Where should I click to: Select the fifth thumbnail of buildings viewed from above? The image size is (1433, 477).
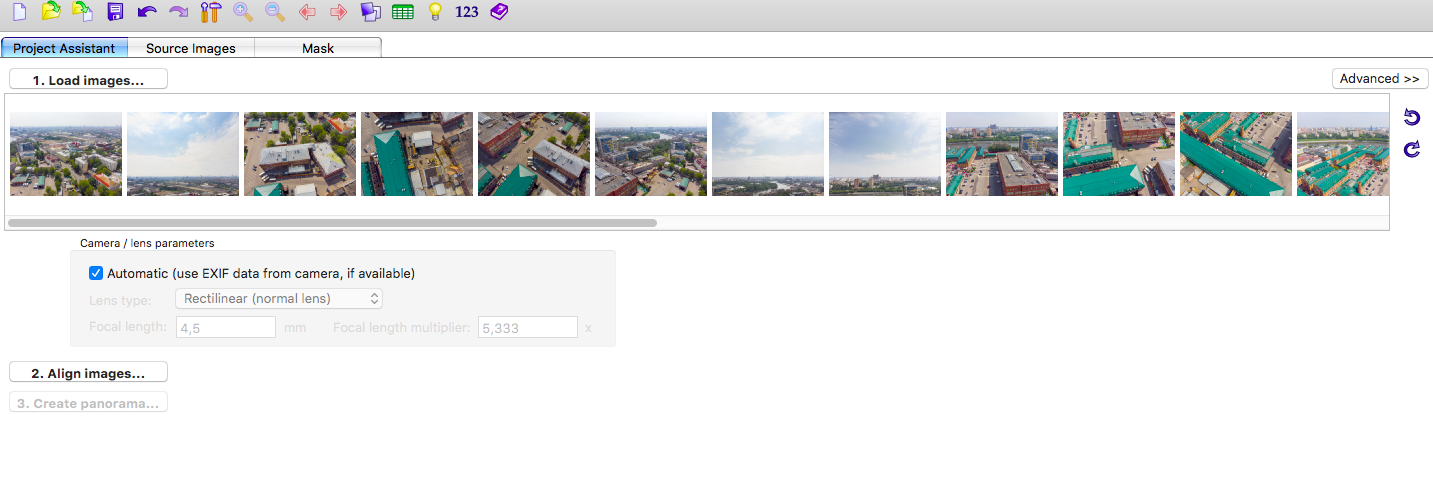(534, 154)
